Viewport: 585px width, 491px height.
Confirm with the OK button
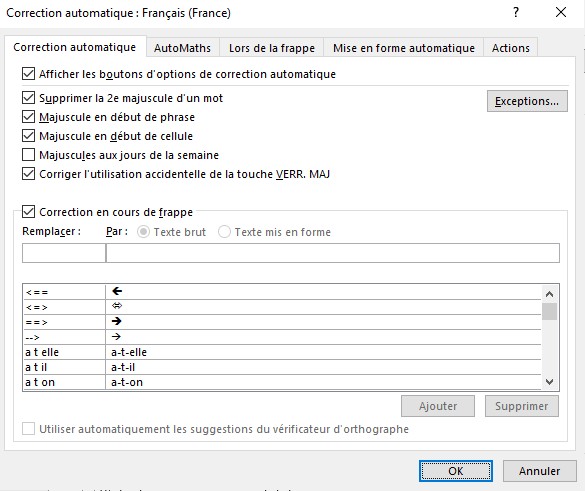456,471
